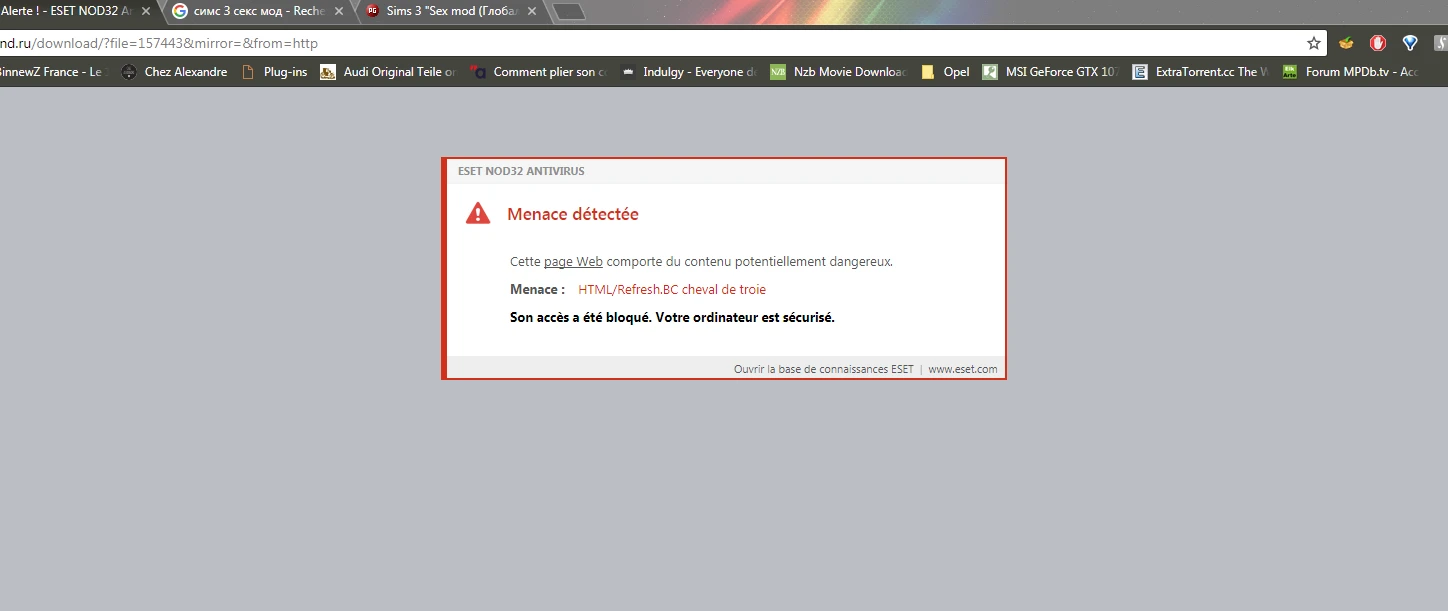Open the Opel bookmarks folder
The width and height of the screenshot is (1448, 611).
click(945, 72)
